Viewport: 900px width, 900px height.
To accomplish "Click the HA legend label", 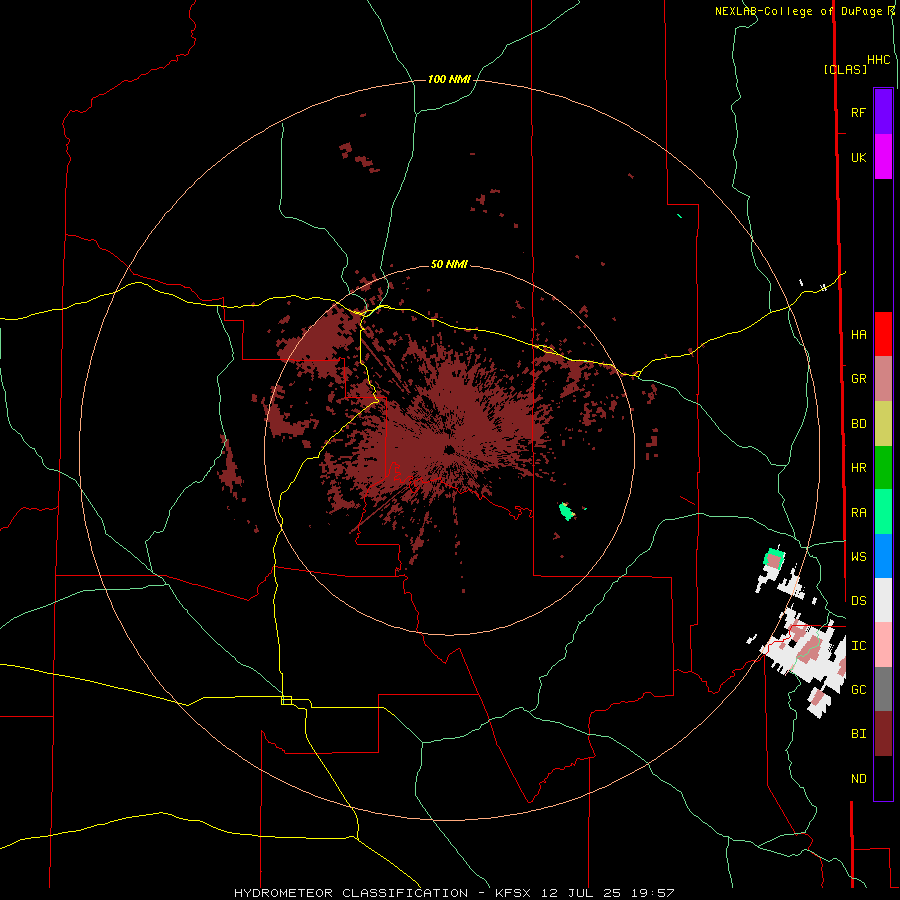I will (858, 334).
